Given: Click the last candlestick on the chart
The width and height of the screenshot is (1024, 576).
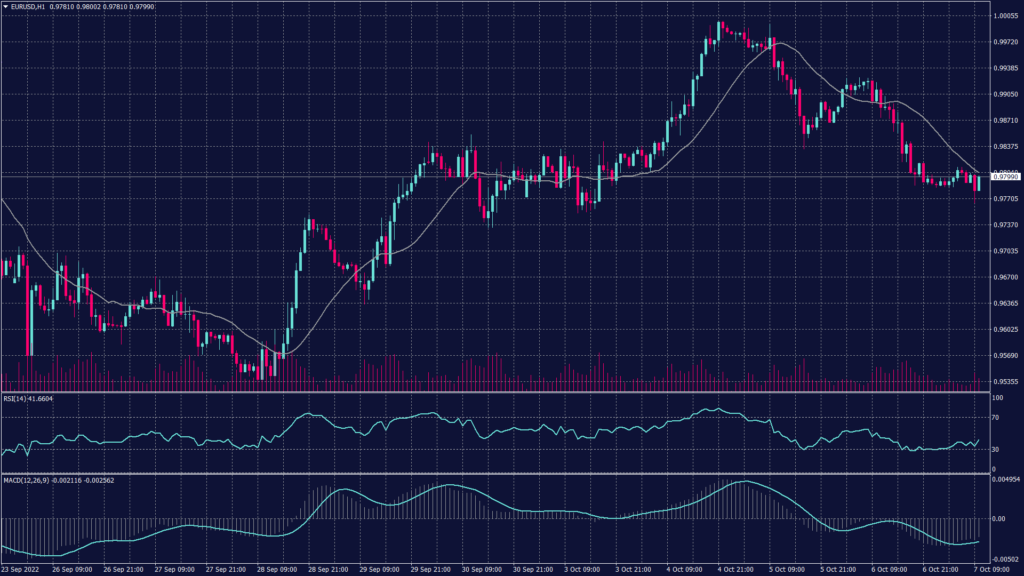Looking at the screenshot, I should (978, 183).
